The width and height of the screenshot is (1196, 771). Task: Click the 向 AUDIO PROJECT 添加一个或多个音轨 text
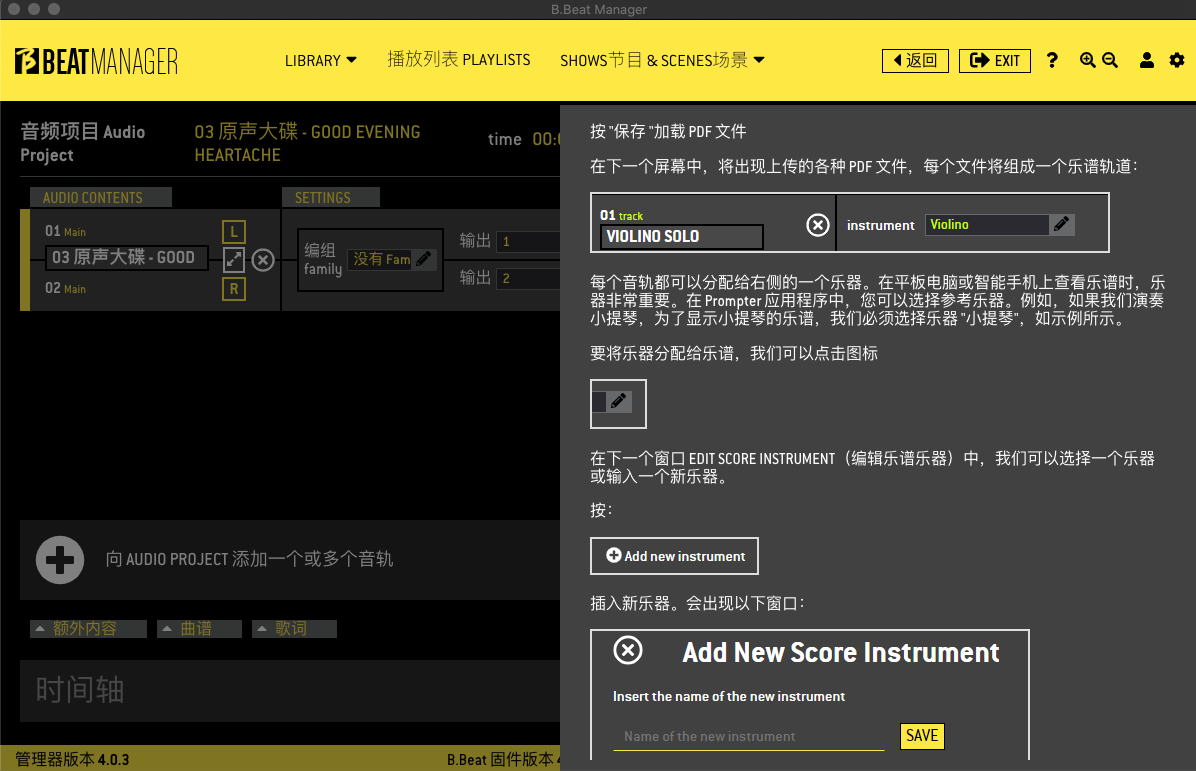(249, 559)
